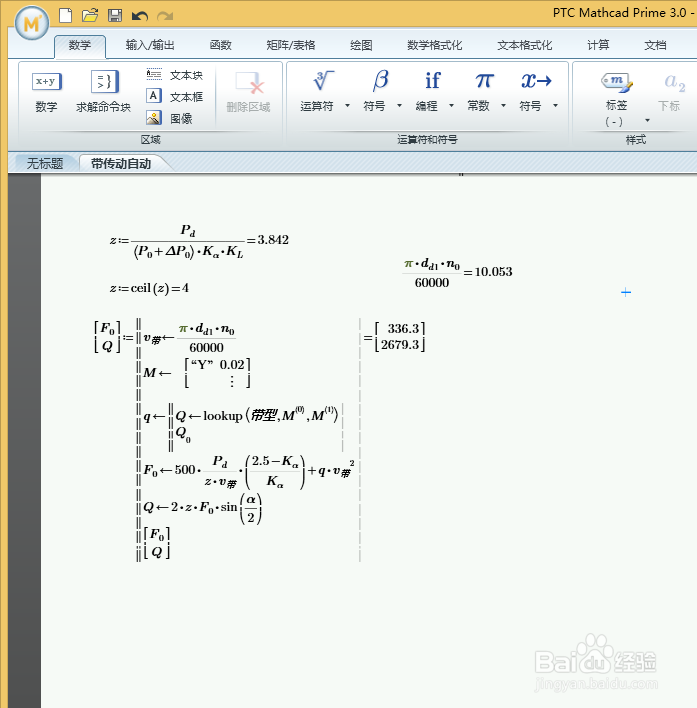Open the 文档 ribbon tab

pyautogui.click(x=655, y=45)
